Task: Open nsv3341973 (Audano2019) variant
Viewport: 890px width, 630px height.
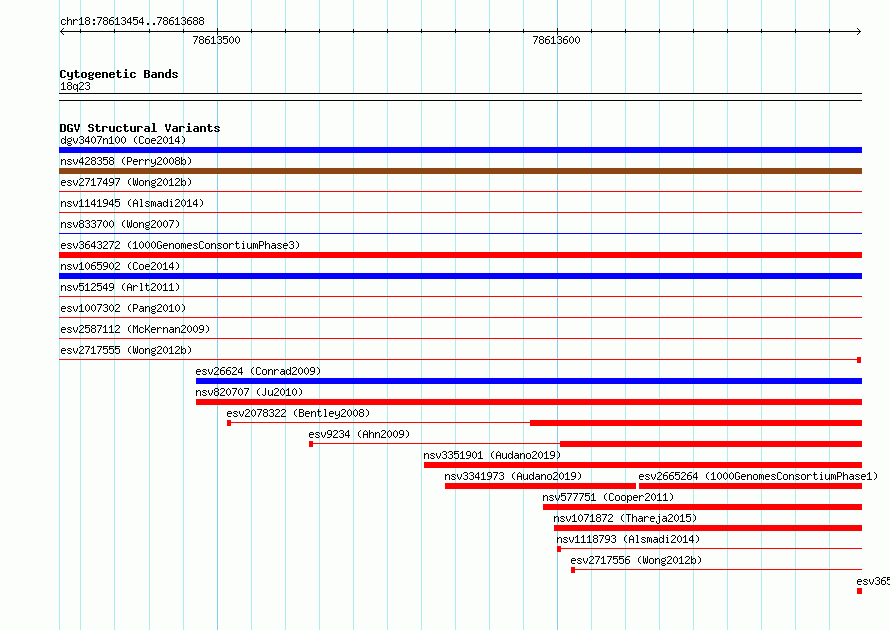Action: pos(513,476)
